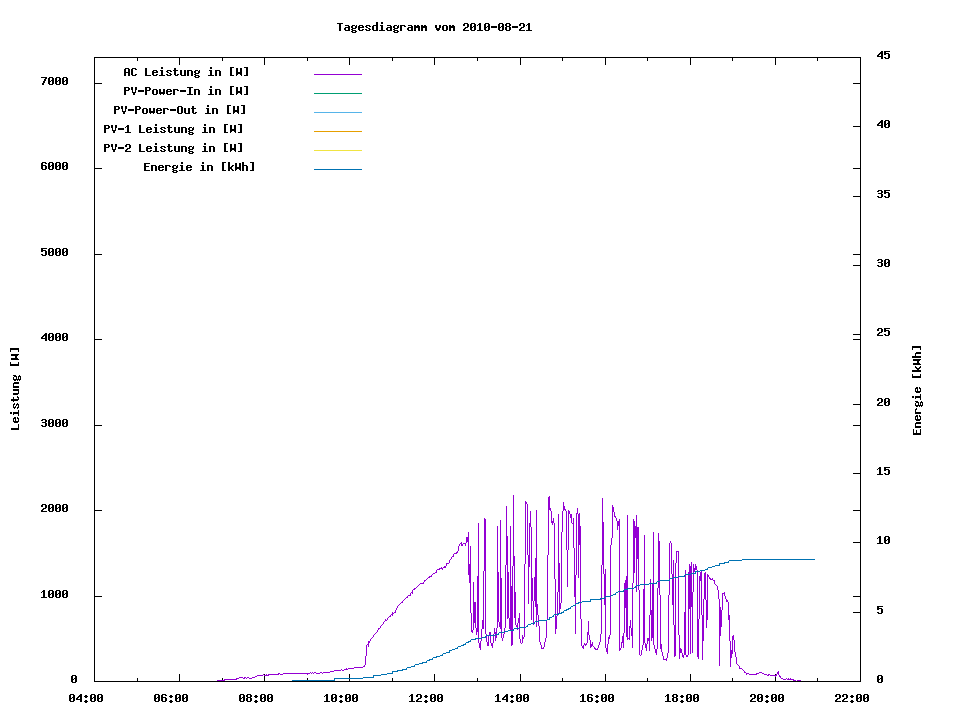Image resolution: width=960 pixels, height=720 pixels.
Task: Click the 22:00 time axis label
Action: click(852, 698)
